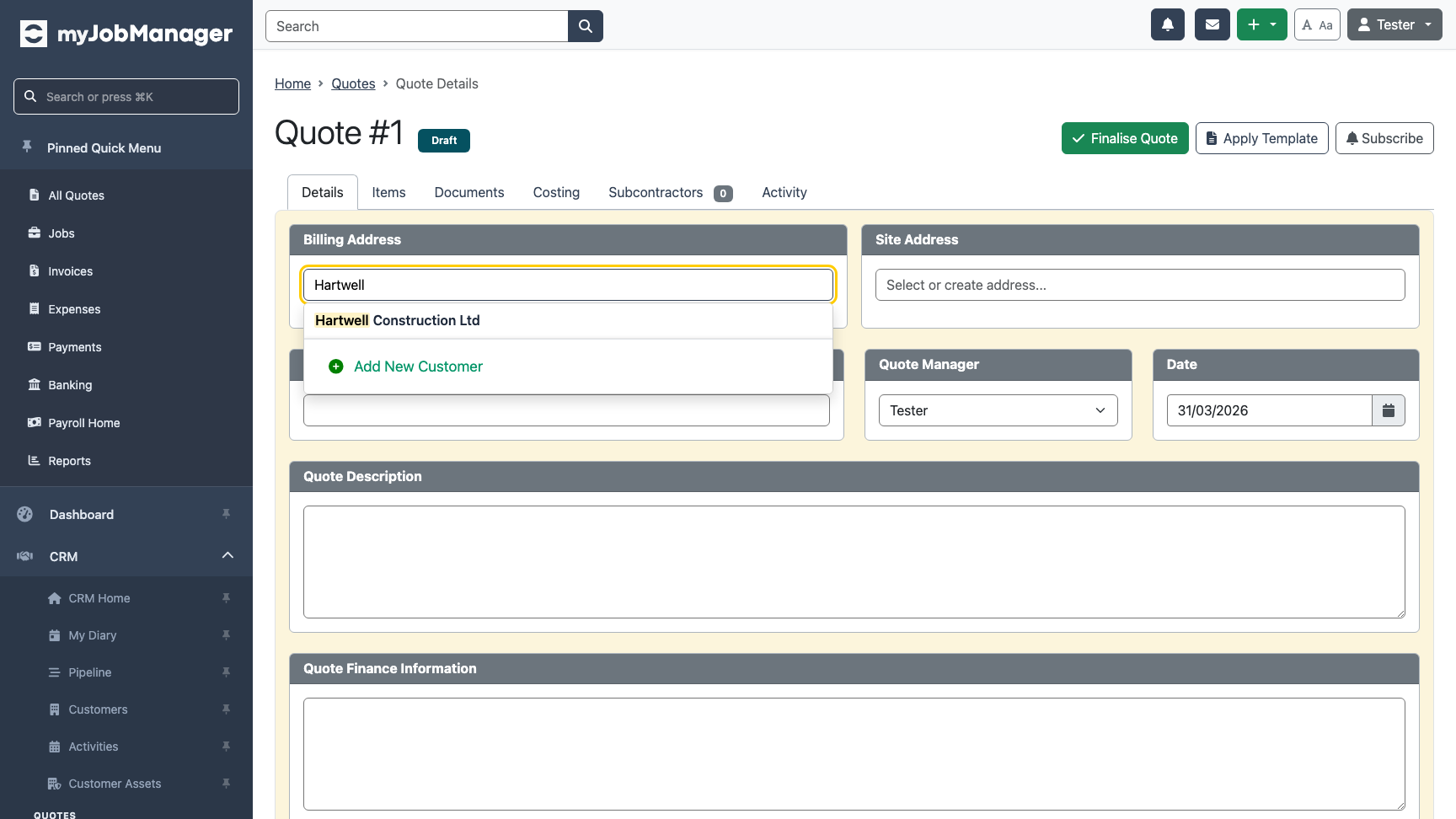Click the myJobManager logo

tap(126, 34)
